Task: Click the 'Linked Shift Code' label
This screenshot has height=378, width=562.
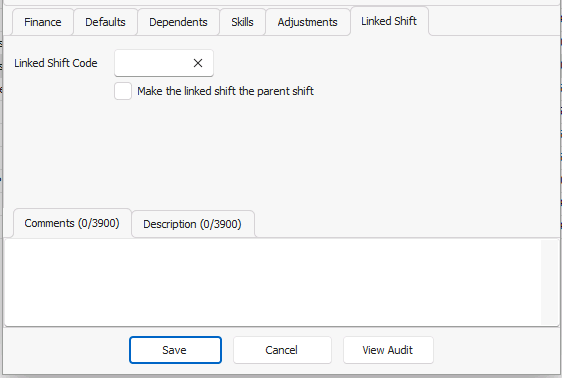Action: pos(56,63)
